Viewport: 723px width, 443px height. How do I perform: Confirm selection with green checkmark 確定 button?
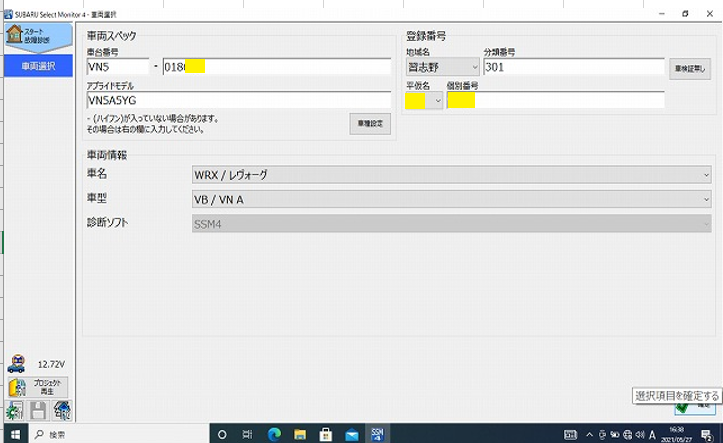tap(694, 407)
